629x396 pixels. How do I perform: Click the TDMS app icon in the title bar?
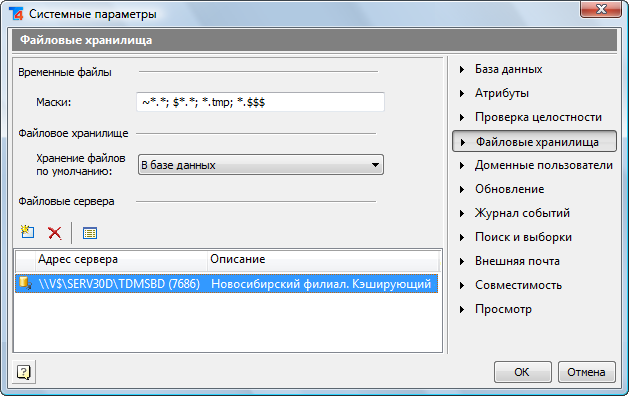pos(17,14)
